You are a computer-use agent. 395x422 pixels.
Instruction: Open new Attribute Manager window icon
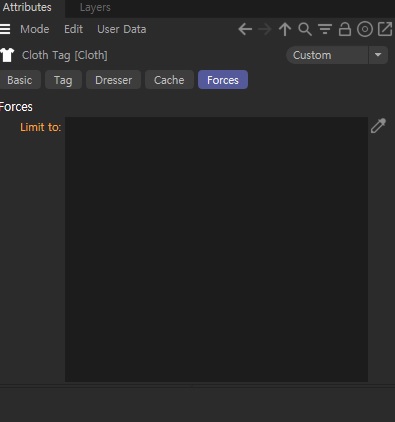(x=385, y=29)
